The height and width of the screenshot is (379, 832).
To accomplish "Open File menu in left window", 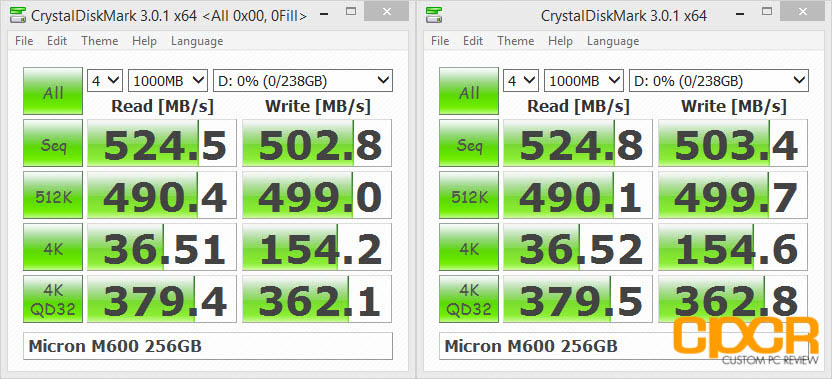I will [x=24, y=41].
